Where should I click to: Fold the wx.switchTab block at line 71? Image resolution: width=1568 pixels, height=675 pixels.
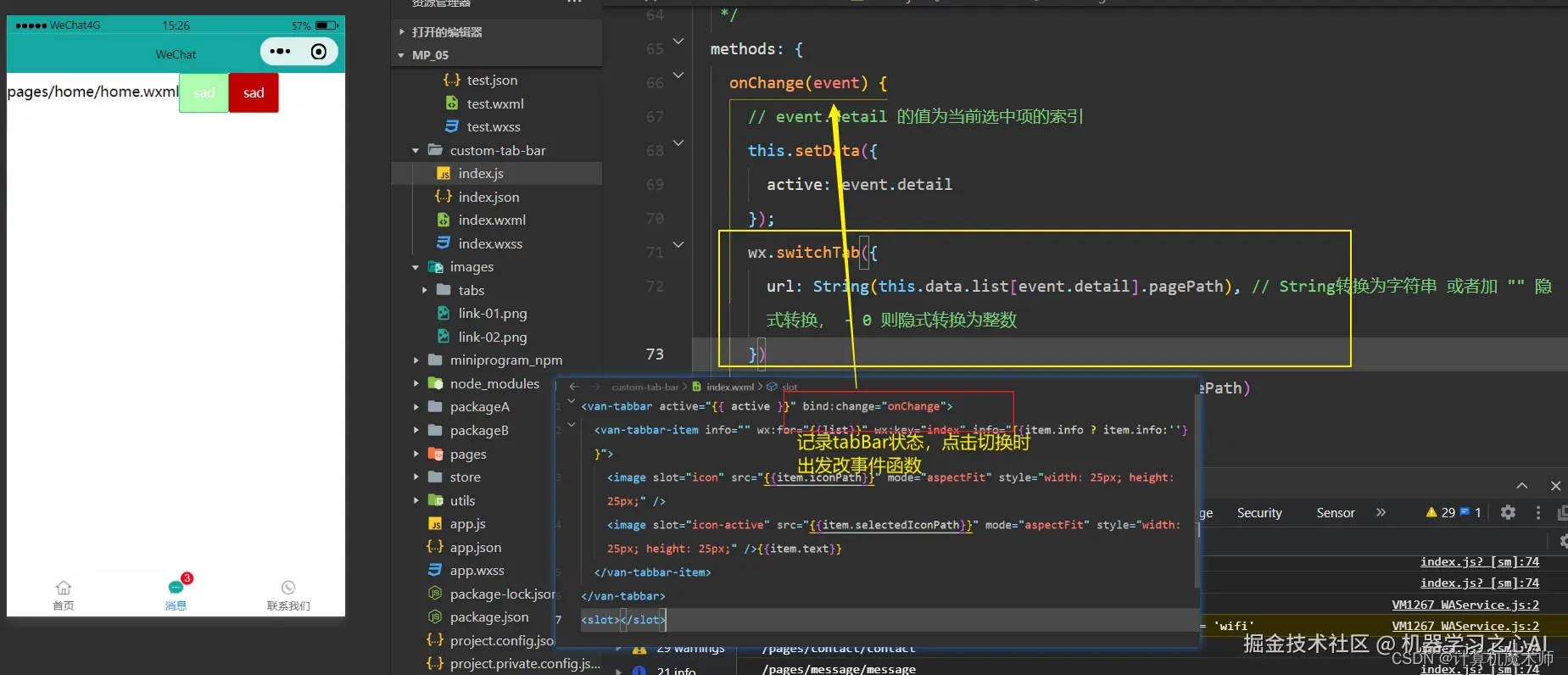click(x=678, y=245)
